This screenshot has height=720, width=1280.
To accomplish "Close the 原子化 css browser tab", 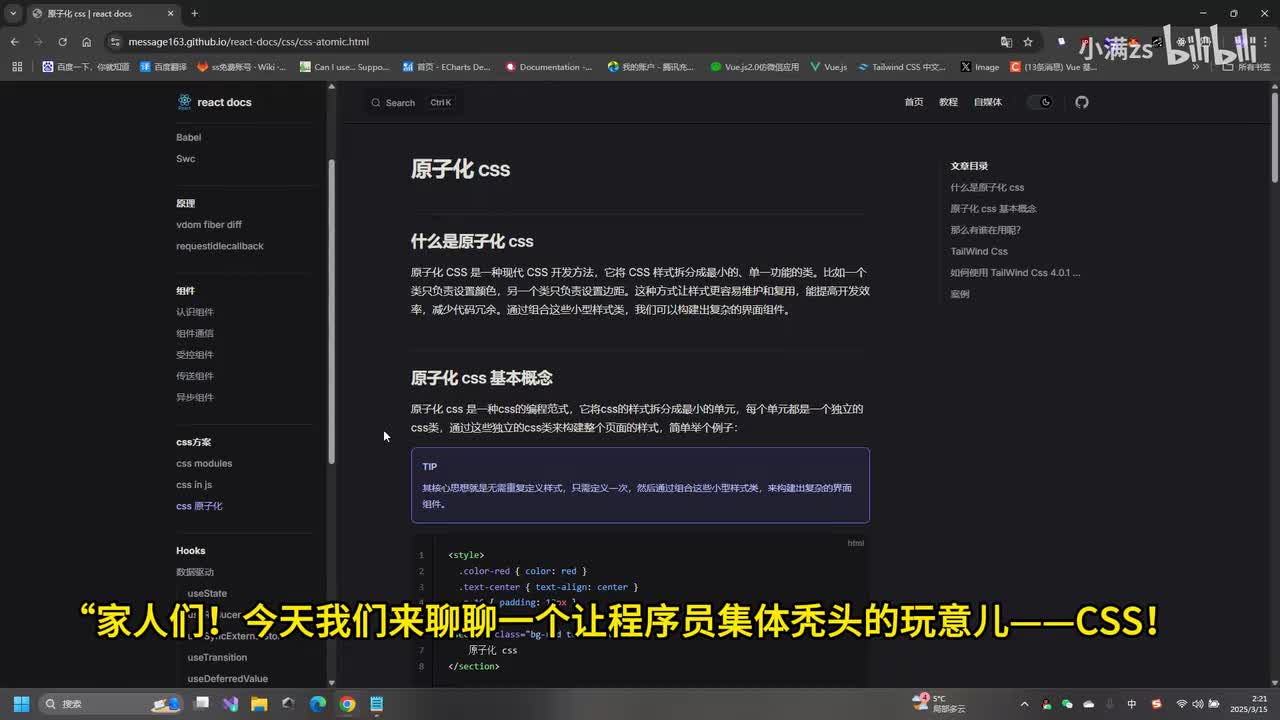I will (x=170, y=13).
